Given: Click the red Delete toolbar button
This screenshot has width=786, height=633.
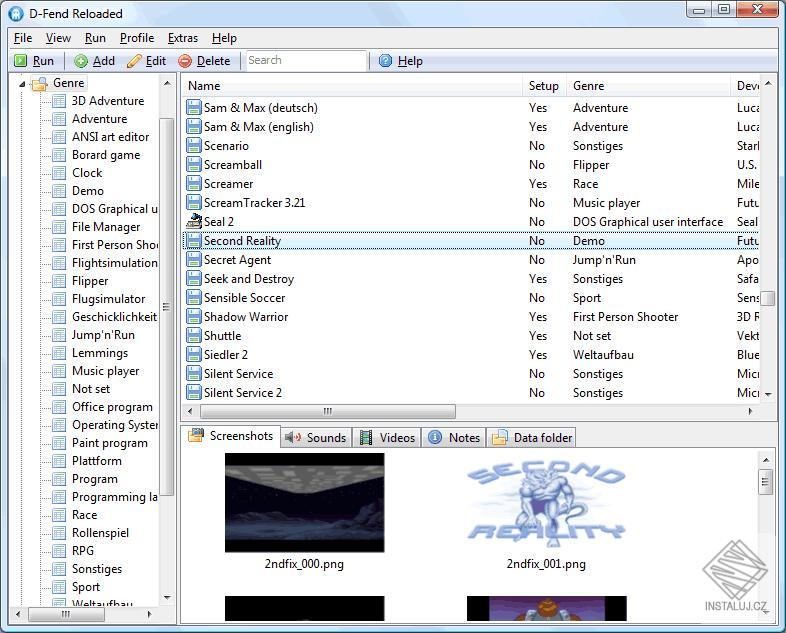Looking at the screenshot, I should pyautogui.click(x=204, y=61).
